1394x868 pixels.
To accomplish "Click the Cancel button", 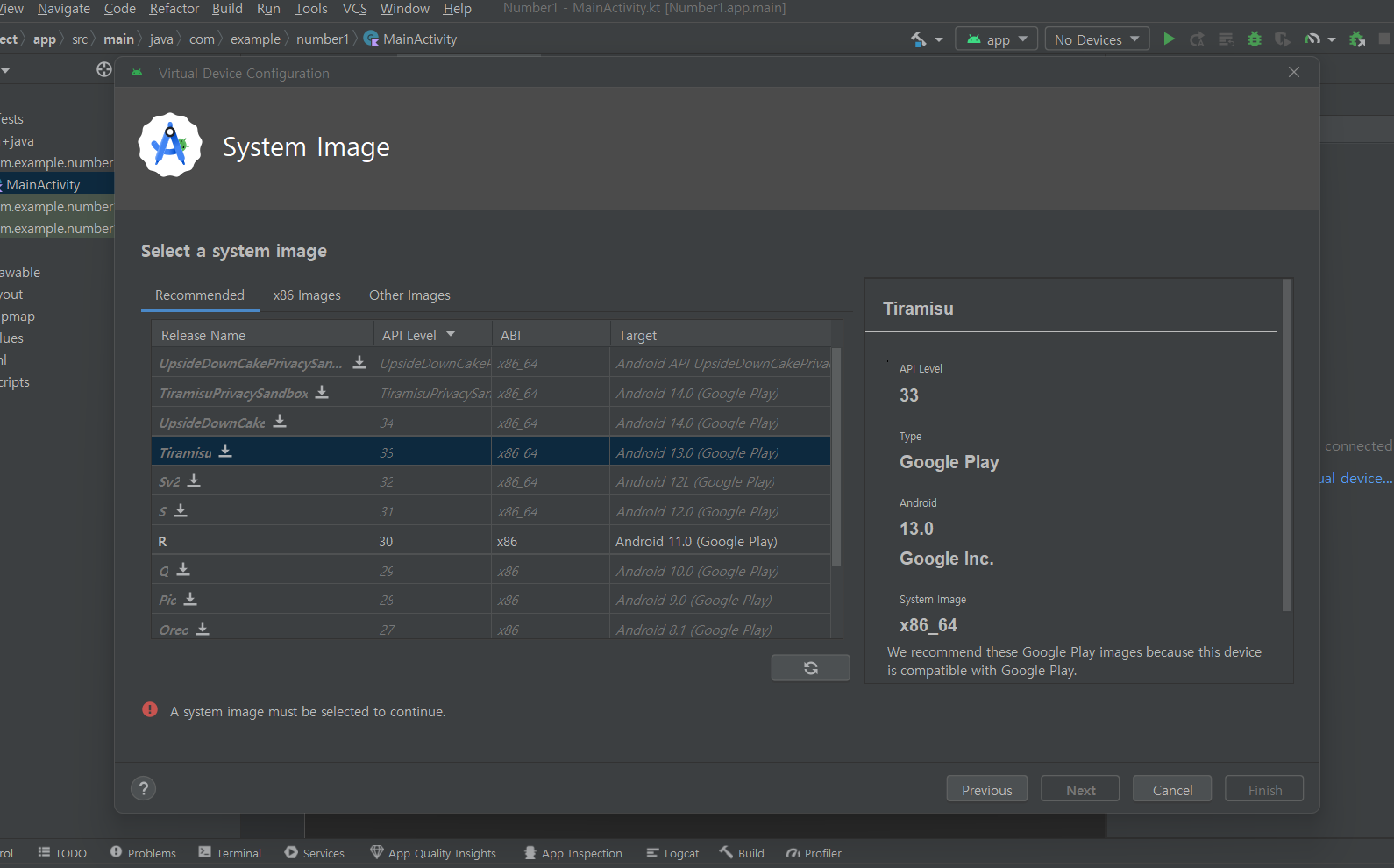I will point(1172,789).
